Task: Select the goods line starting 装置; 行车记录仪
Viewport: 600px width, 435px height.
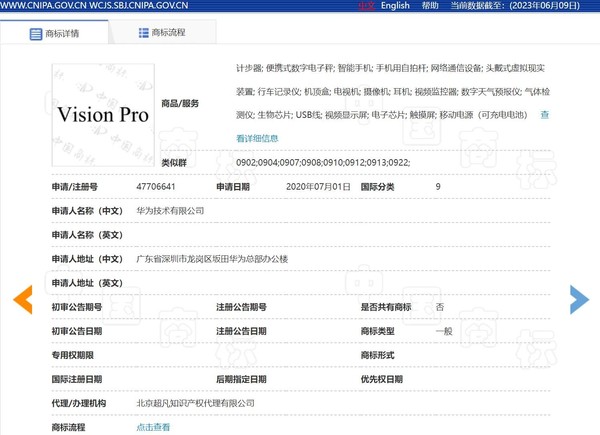Action: coord(393,92)
